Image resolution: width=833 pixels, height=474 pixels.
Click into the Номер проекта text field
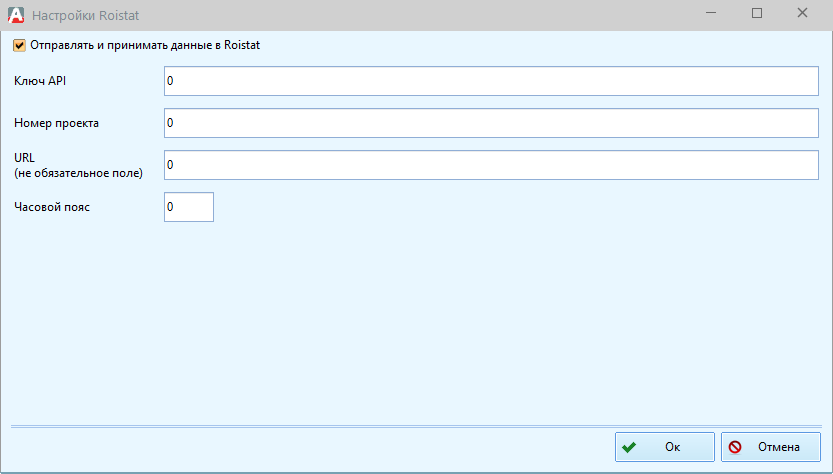tap(491, 123)
